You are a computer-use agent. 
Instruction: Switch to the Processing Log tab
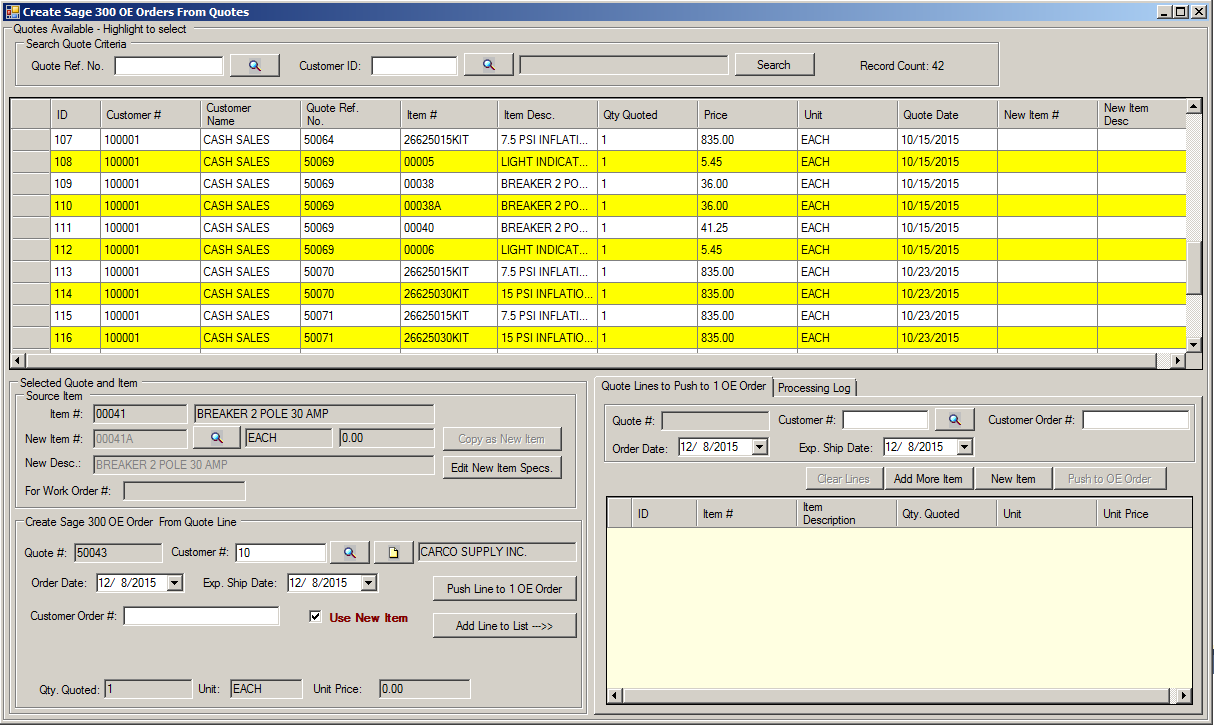click(x=814, y=388)
